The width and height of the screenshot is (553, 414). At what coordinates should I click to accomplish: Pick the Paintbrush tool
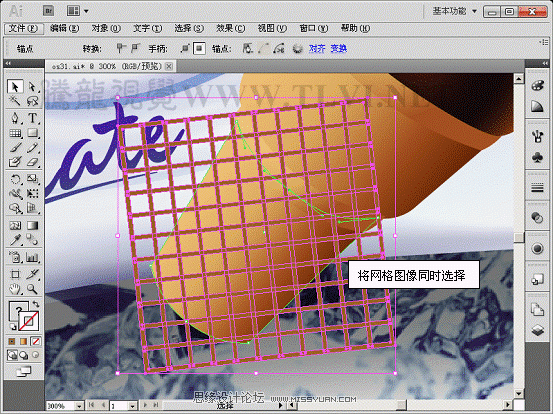point(15,148)
